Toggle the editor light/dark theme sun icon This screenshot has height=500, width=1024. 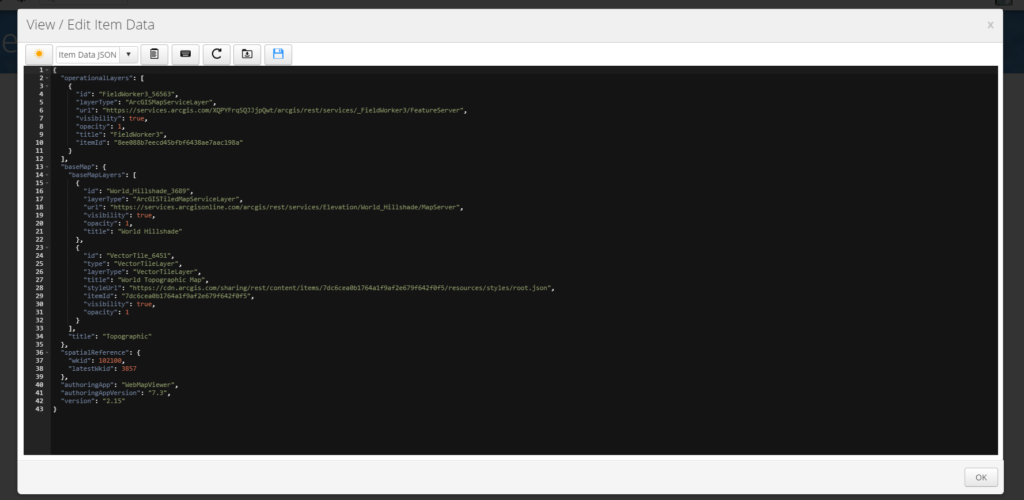[x=39, y=54]
